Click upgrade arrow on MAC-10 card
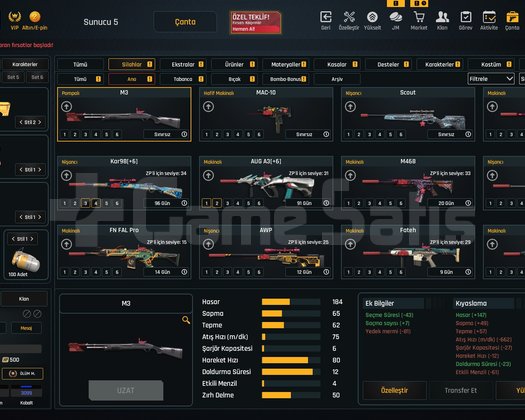Viewport: 525px width, 420px height. pyautogui.click(x=208, y=107)
